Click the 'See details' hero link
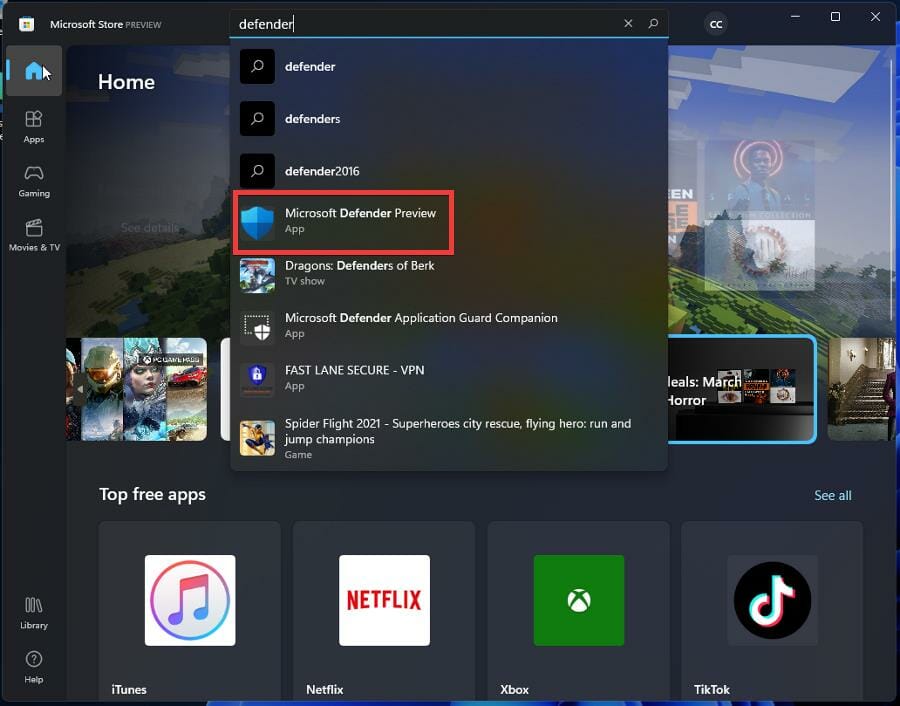The height and width of the screenshot is (706, 900). click(149, 228)
